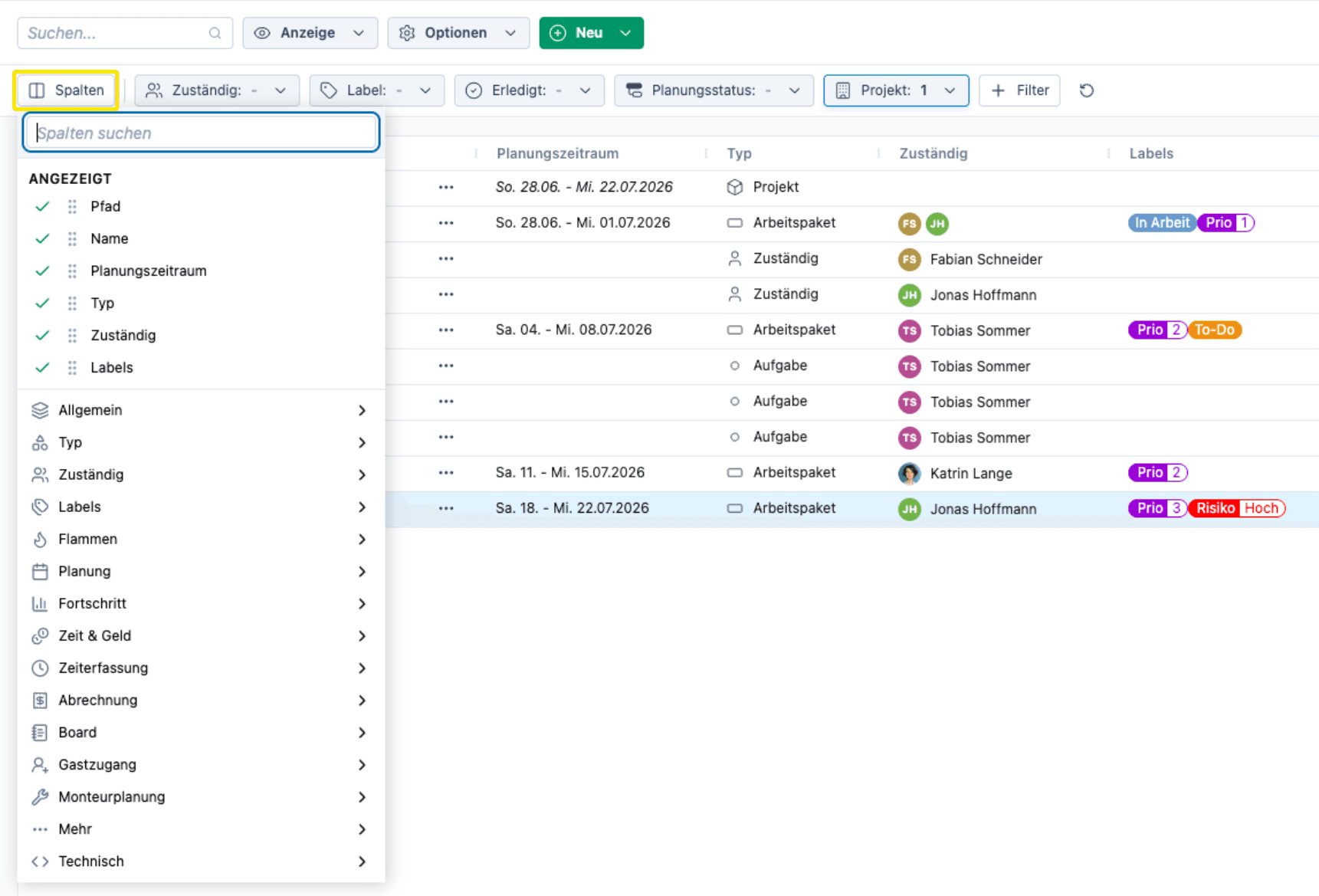Click the orange To-Do label badge
This screenshot has height=896, width=1319.
tap(1214, 330)
